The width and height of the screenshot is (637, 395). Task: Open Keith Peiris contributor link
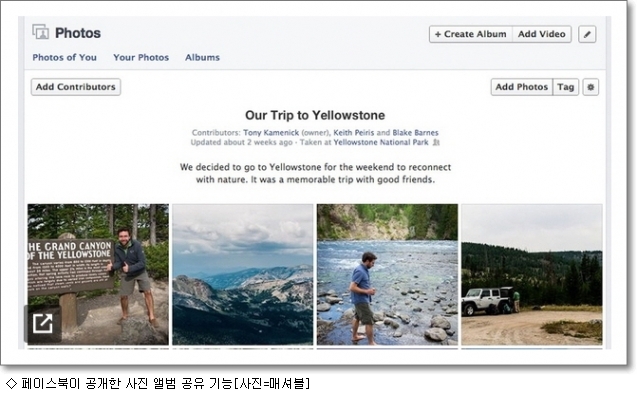click(354, 132)
